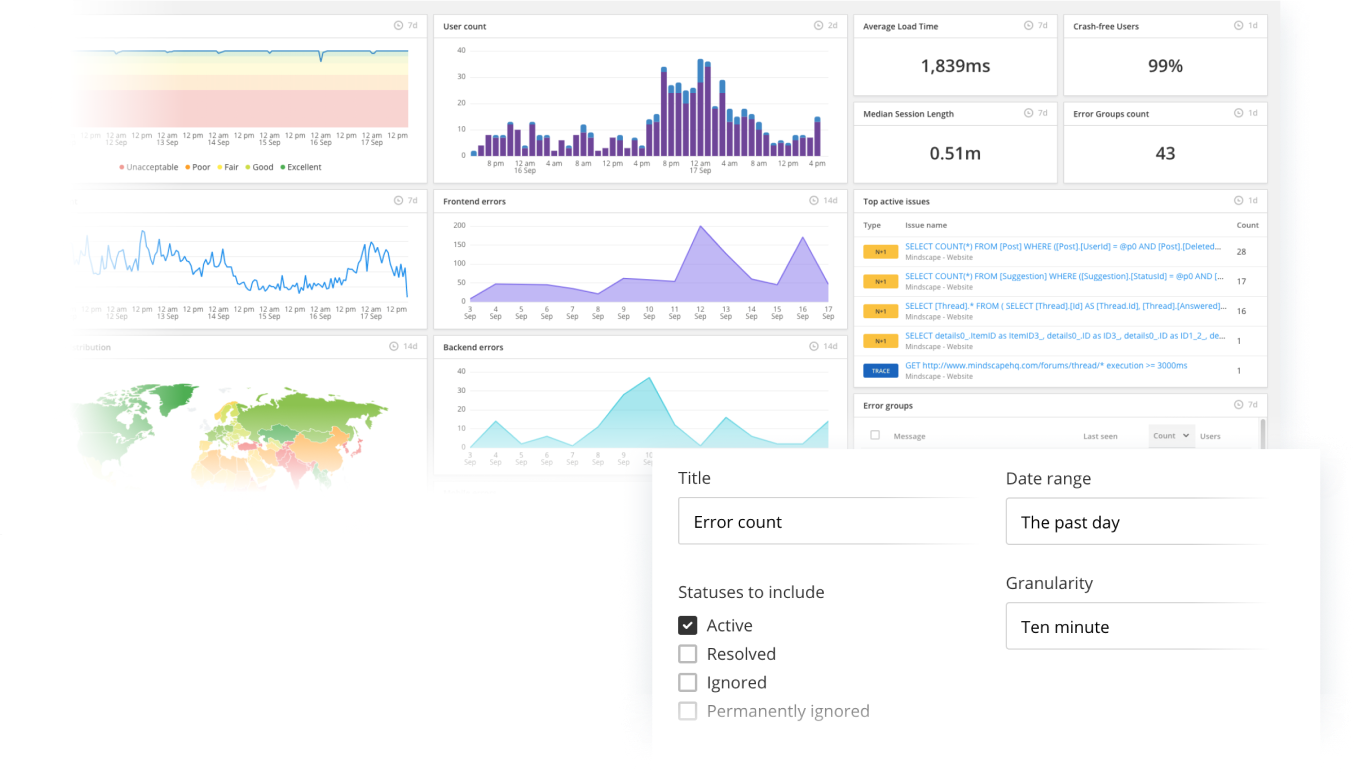Click the clock icon on Error Groups count tile
Image resolution: width=1371 pixels, height=774 pixels.
tap(1239, 113)
